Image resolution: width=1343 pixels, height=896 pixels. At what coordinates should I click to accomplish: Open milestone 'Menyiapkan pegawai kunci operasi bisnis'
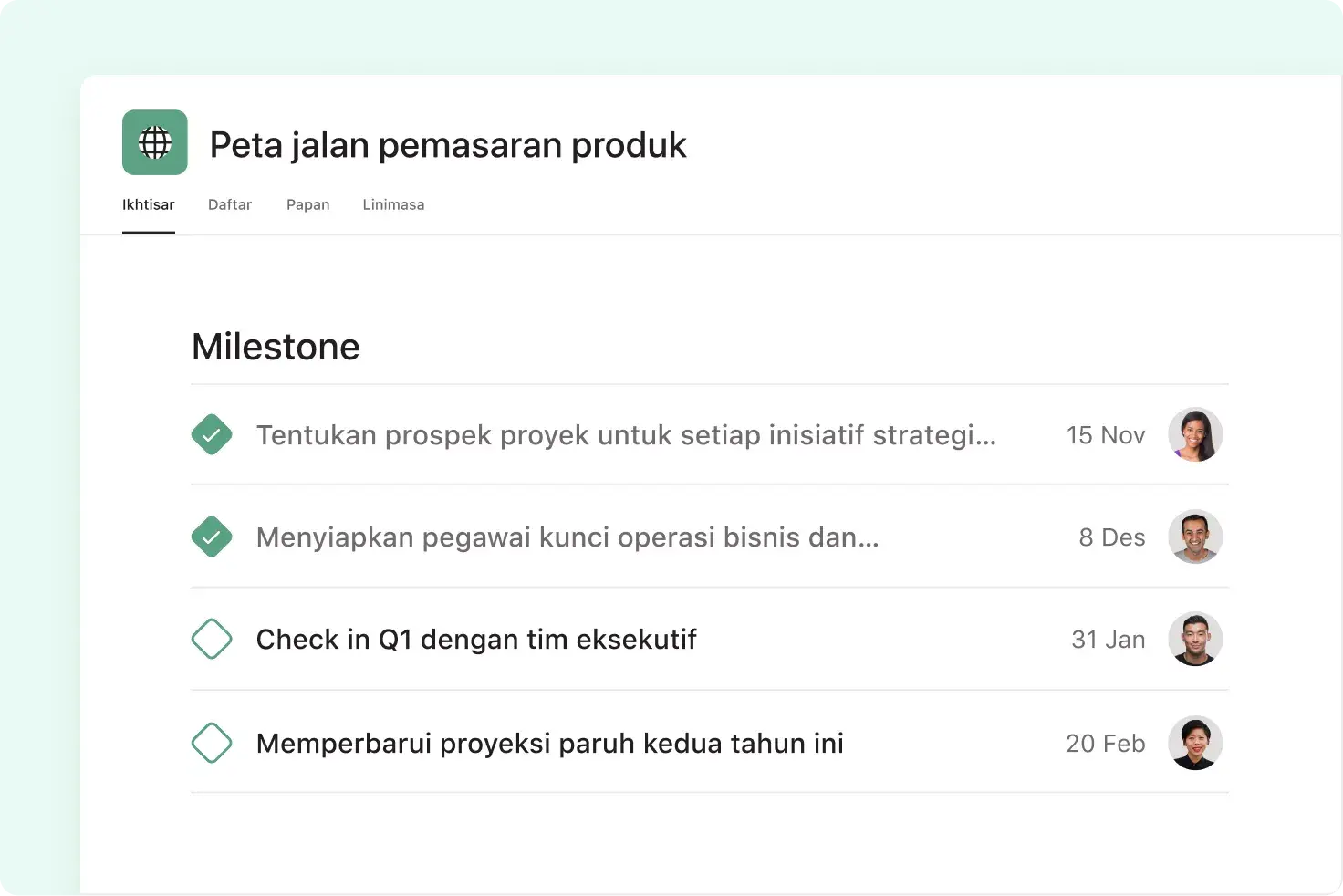point(566,537)
